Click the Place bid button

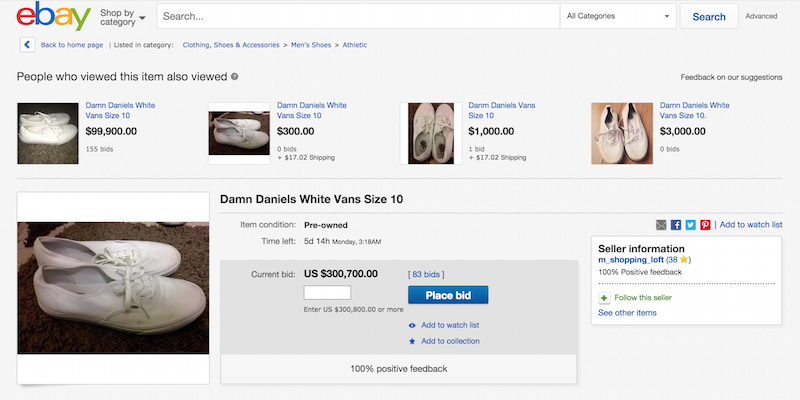(448, 294)
